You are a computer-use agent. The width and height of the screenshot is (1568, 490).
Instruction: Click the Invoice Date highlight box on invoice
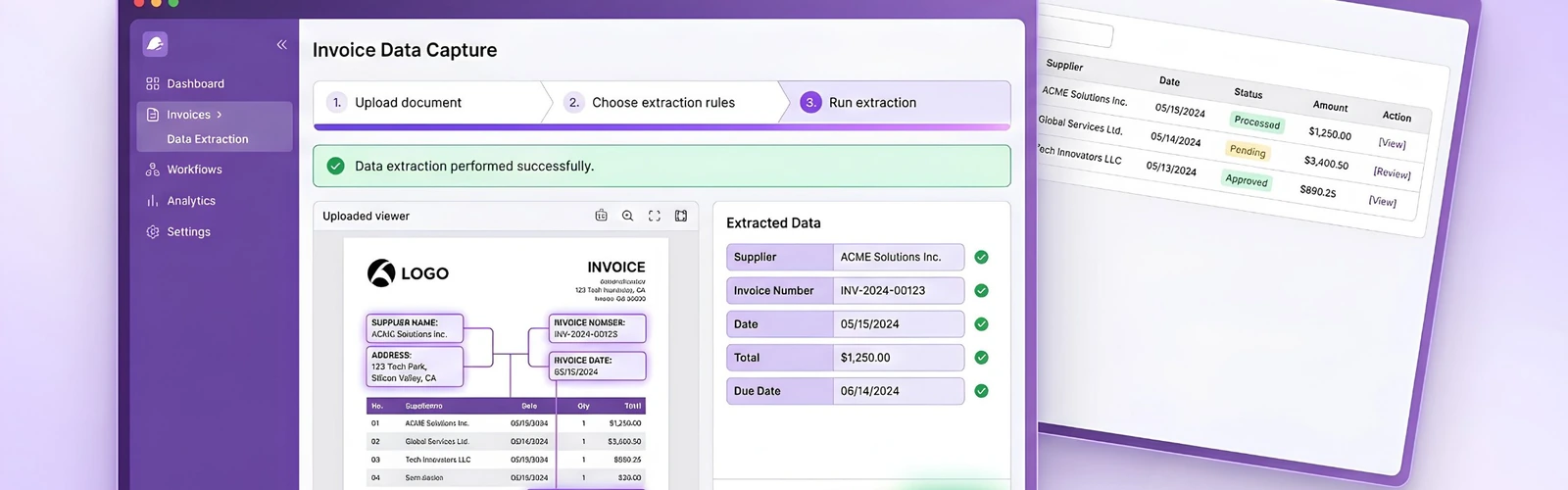(598, 366)
